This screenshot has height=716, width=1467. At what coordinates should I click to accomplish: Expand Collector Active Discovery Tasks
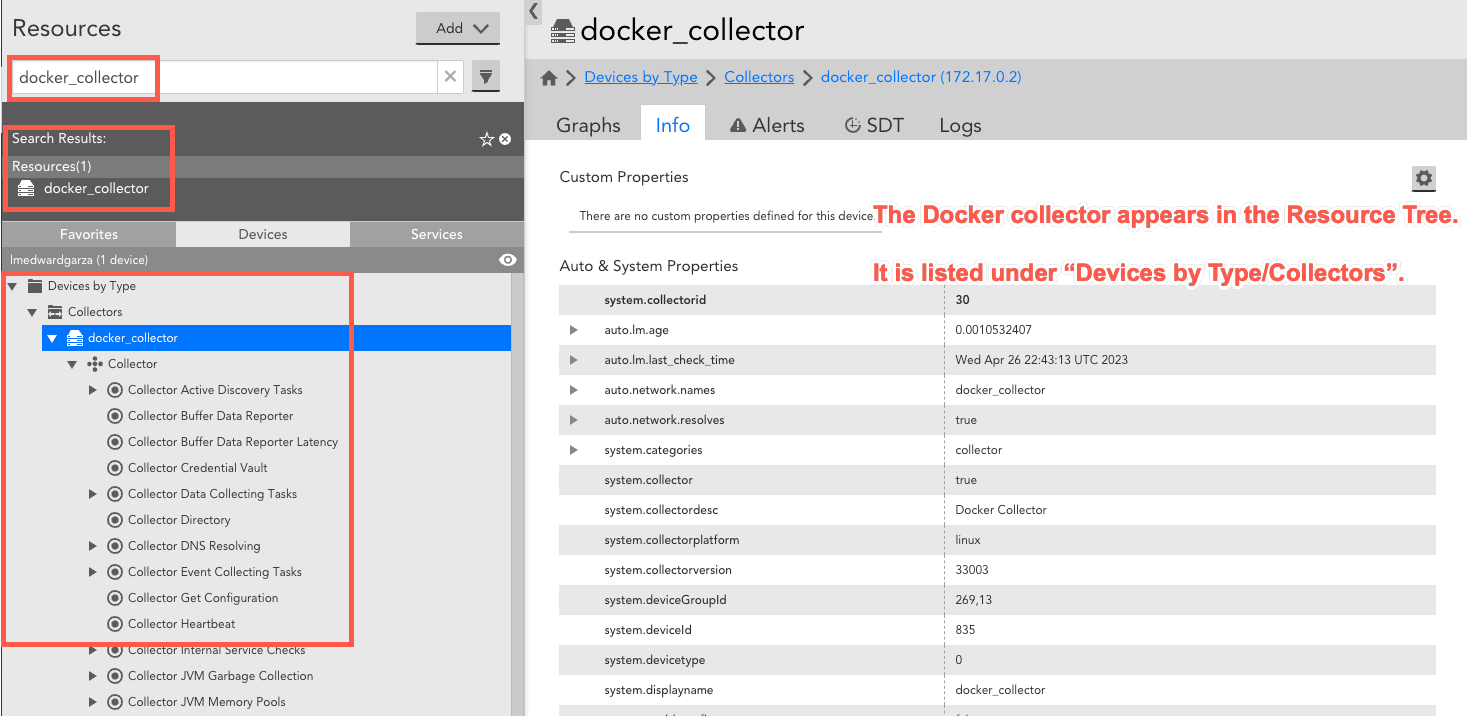(93, 390)
